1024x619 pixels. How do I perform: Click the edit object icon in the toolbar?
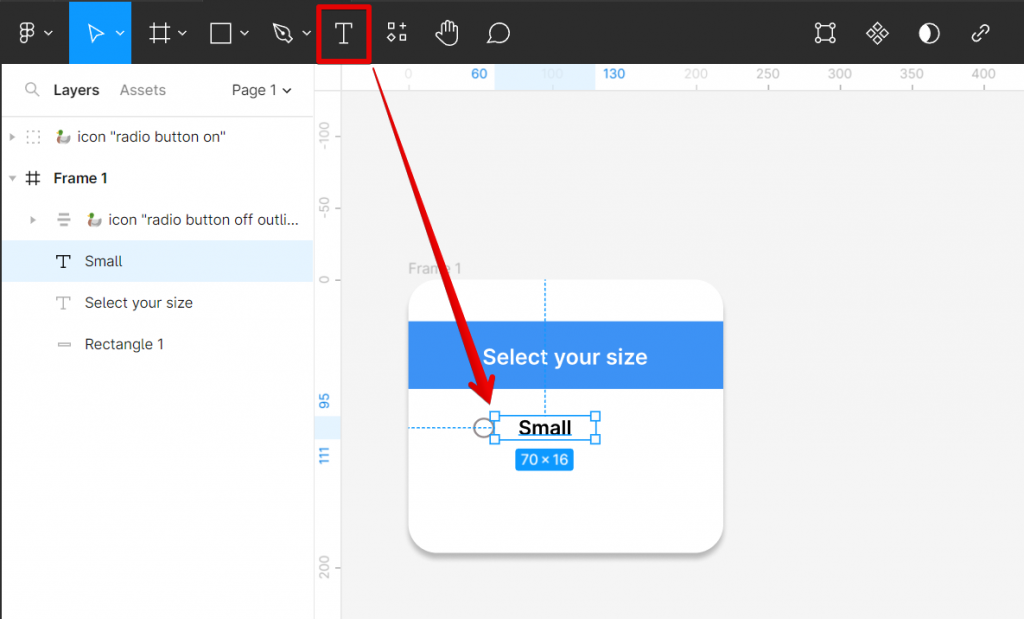point(824,33)
